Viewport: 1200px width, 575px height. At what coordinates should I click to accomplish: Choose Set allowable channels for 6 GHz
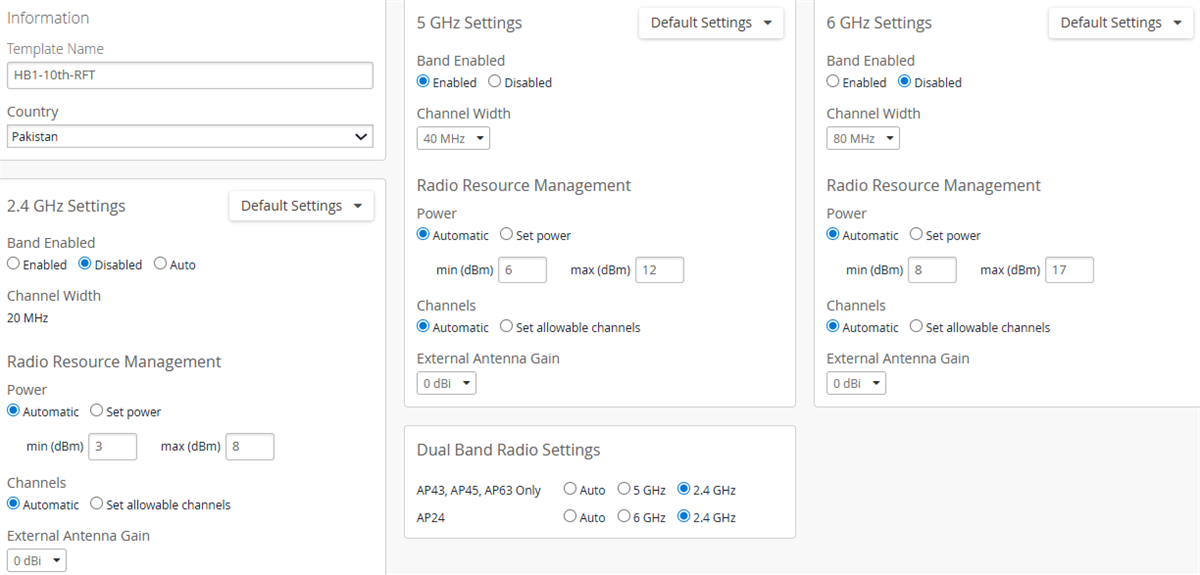(917, 327)
